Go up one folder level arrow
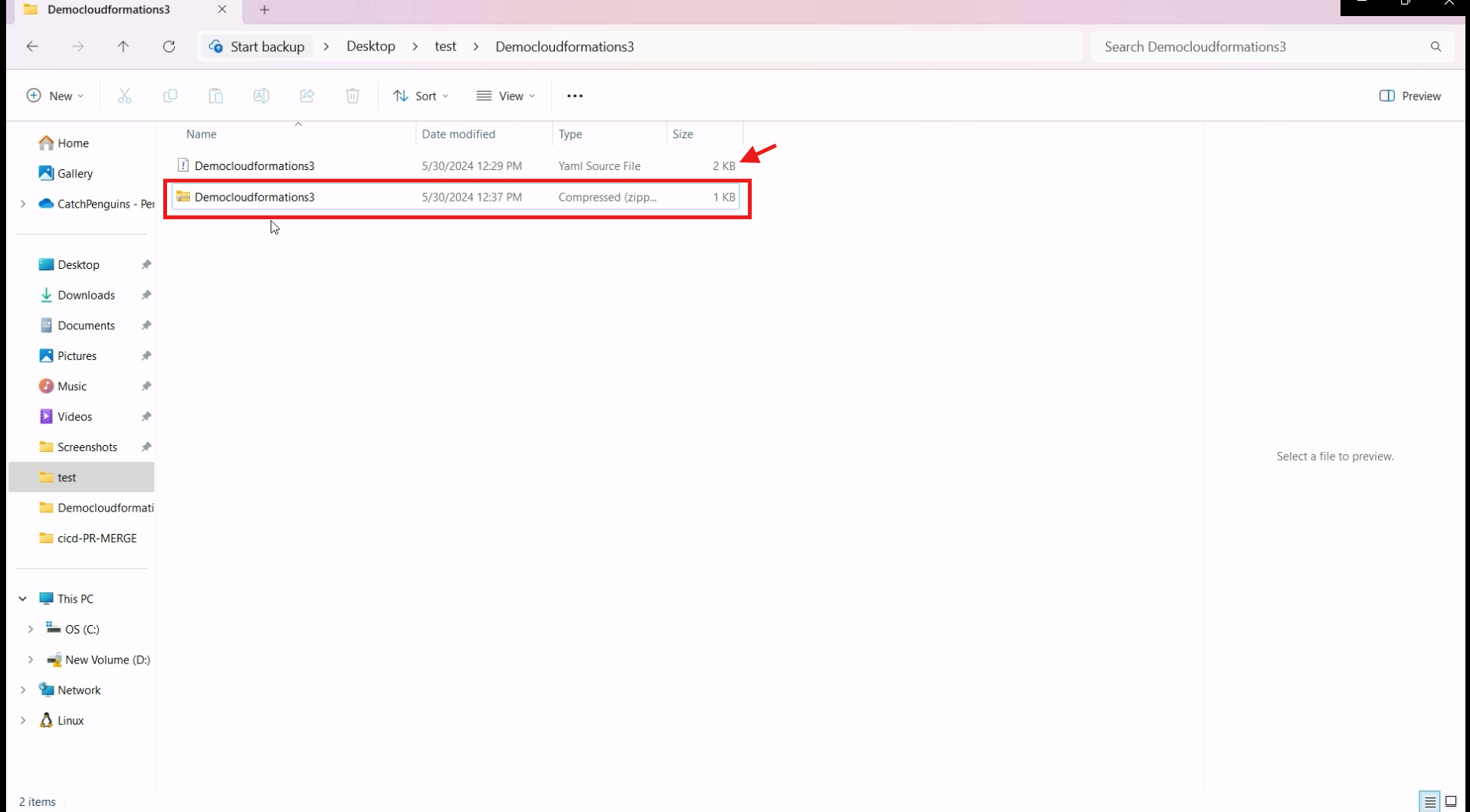This screenshot has height=812, width=1470. pos(123,47)
